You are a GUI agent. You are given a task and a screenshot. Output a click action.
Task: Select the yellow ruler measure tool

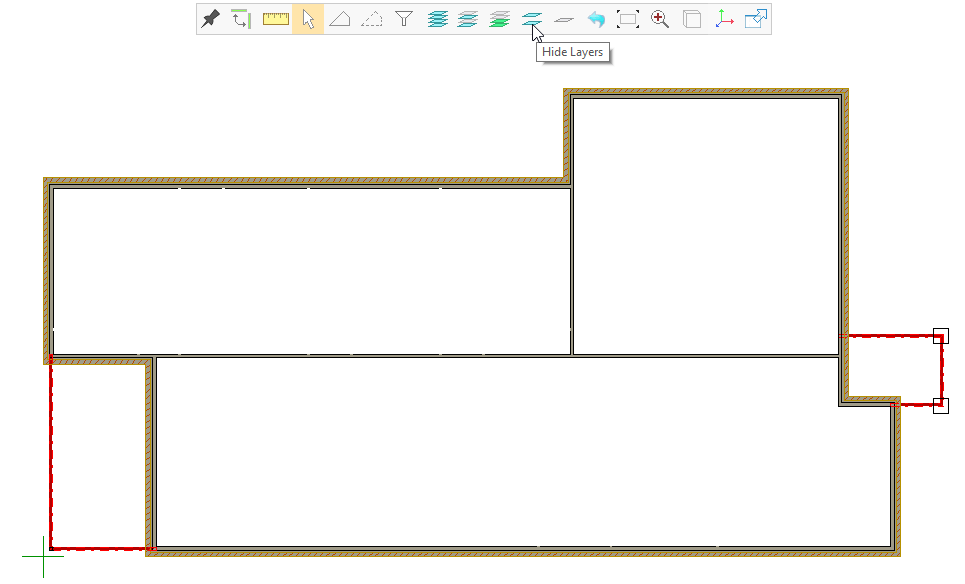(275, 19)
